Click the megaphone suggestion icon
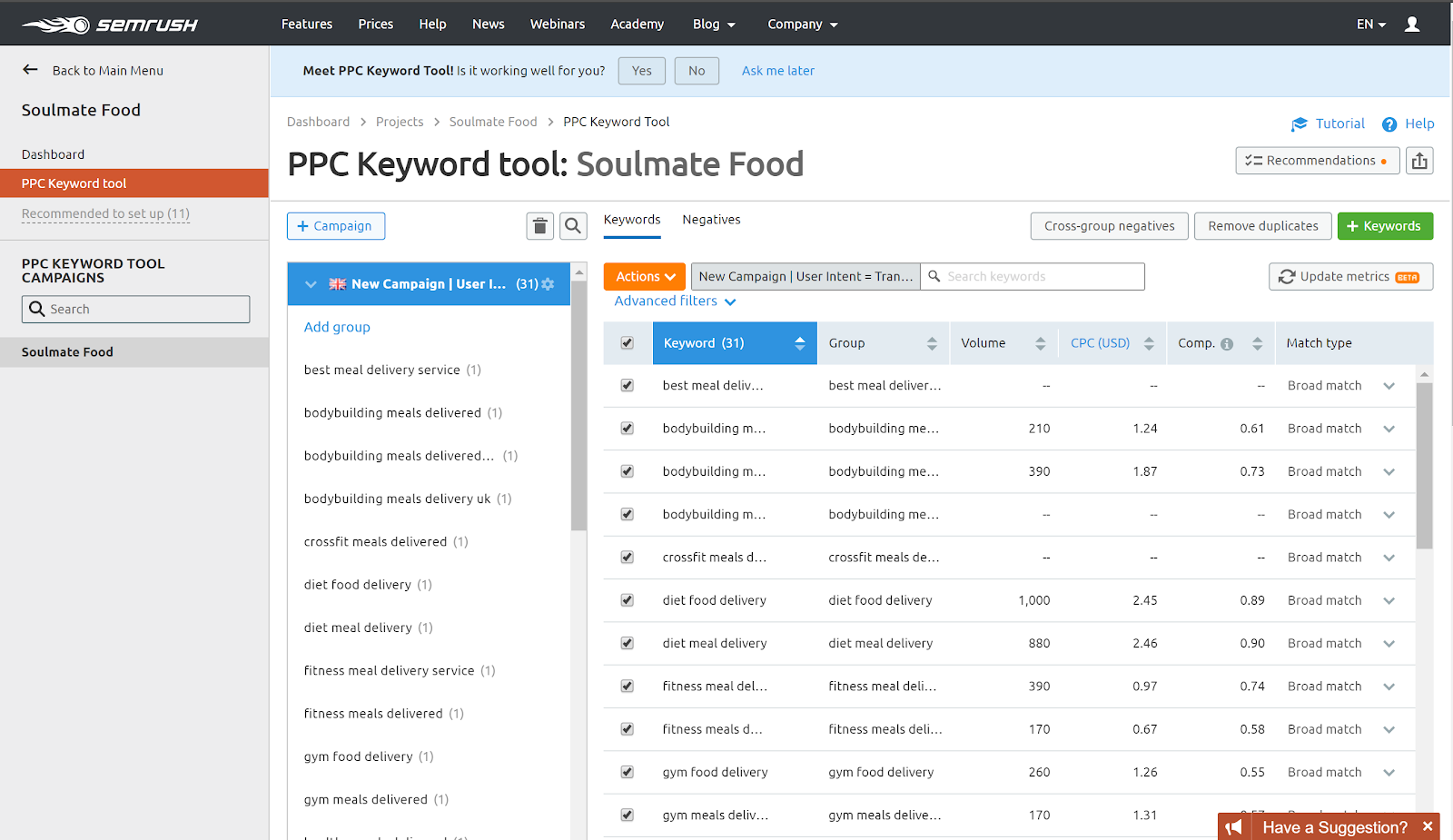 (x=1234, y=827)
